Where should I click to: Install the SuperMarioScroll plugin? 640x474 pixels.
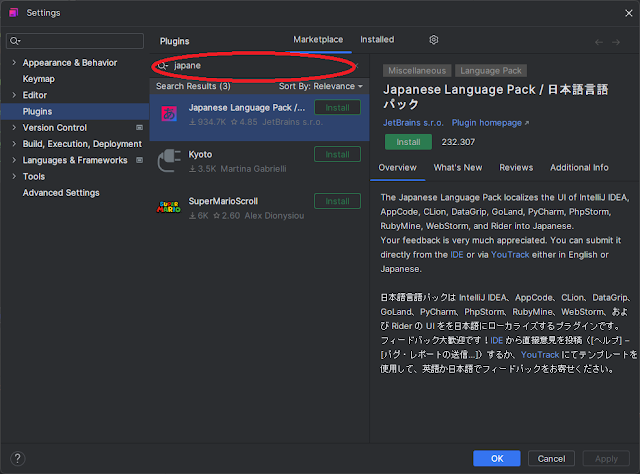tap(337, 201)
